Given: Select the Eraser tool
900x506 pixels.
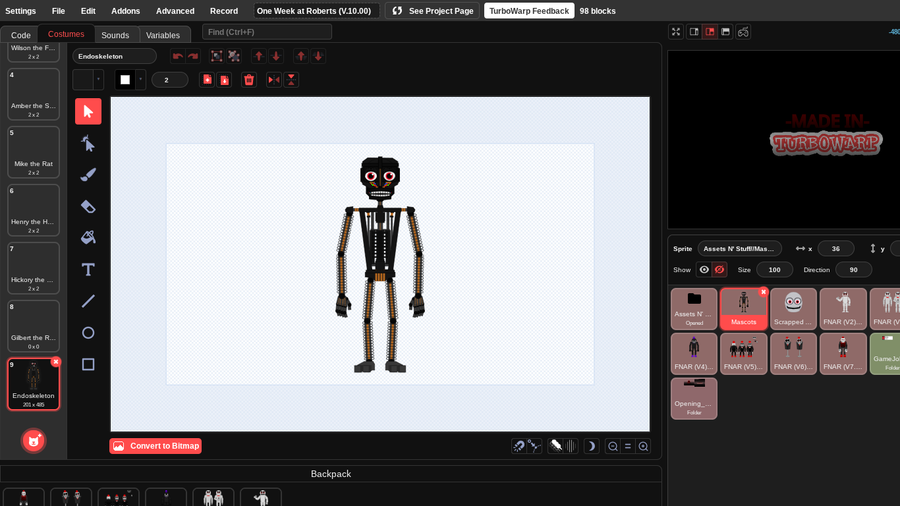Looking at the screenshot, I should (x=88, y=207).
